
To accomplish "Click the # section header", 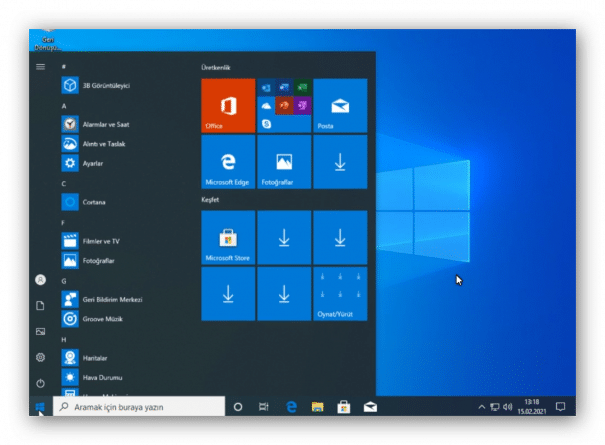I will coord(64,66).
